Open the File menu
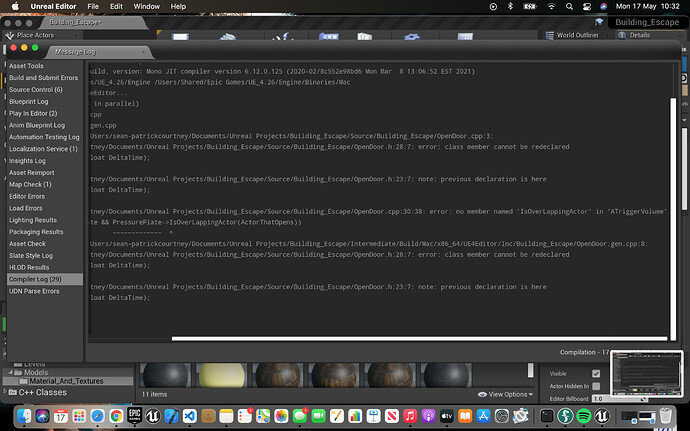This screenshot has height=431, width=690. coord(93,7)
